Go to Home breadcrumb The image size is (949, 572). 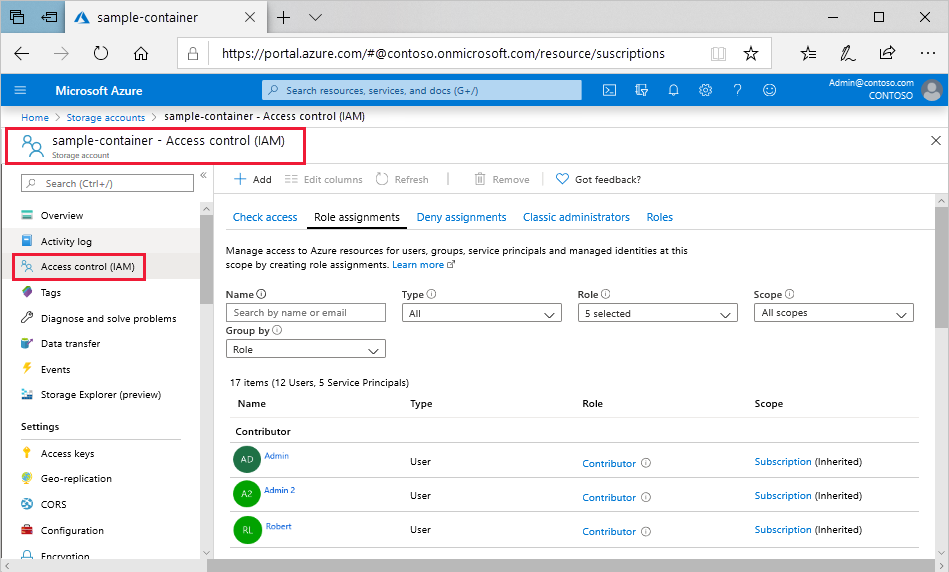click(x=35, y=117)
